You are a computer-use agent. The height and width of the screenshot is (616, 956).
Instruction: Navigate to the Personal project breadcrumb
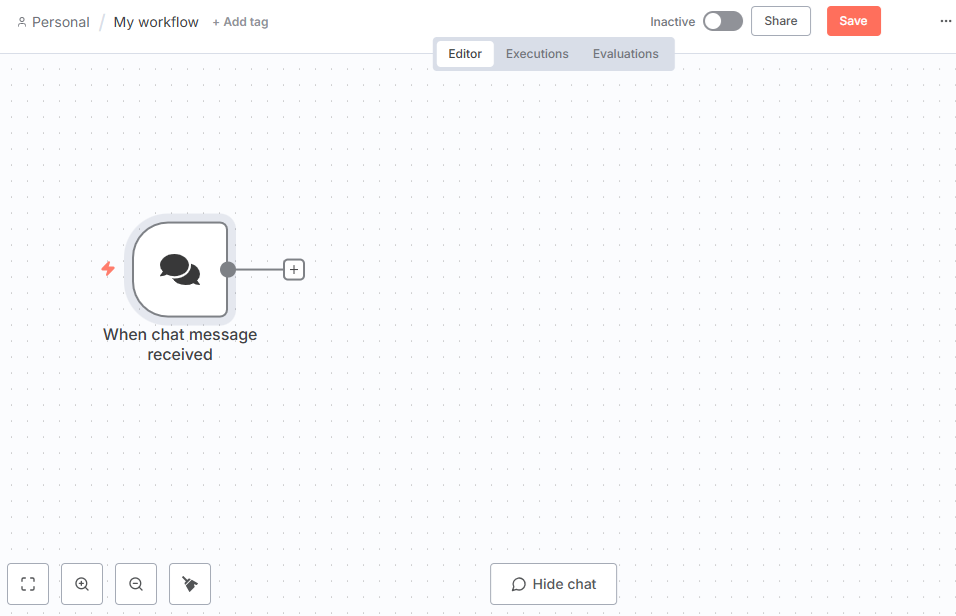(60, 22)
